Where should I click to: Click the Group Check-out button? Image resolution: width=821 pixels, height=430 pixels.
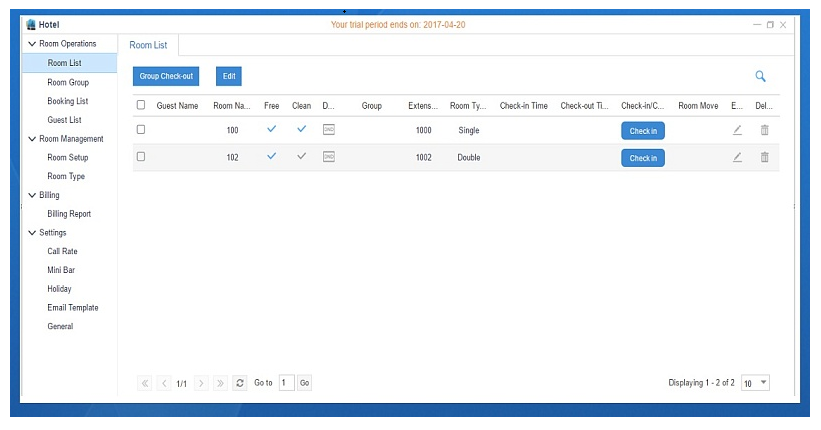tap(166, 76)
